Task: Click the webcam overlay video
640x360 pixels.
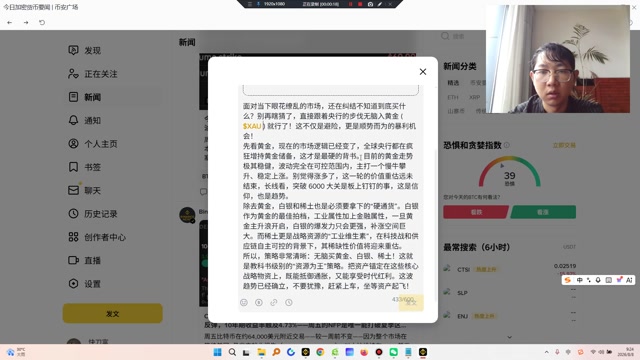Action: point(558,59)
